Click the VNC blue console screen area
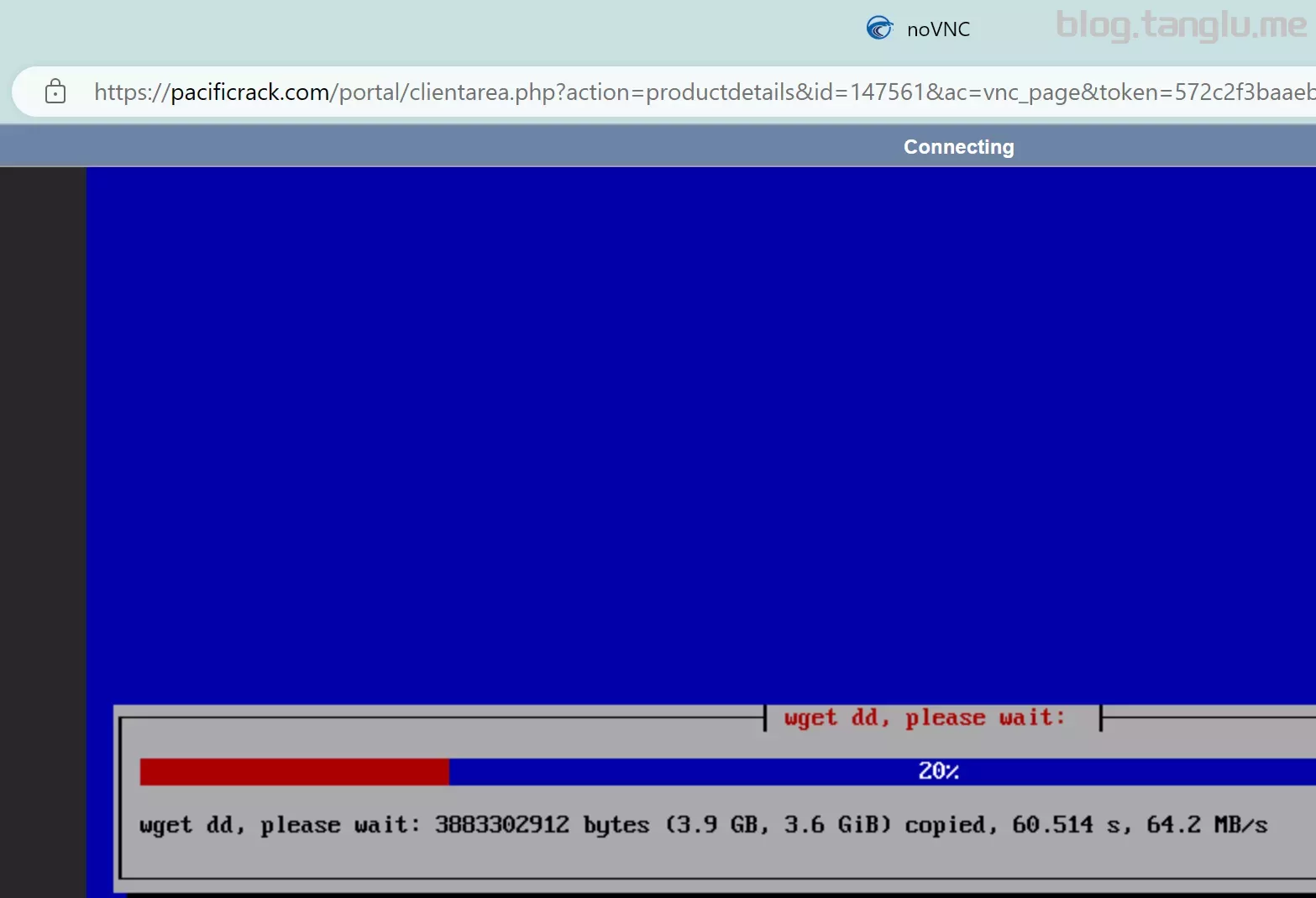 click(x=701, y=435)
